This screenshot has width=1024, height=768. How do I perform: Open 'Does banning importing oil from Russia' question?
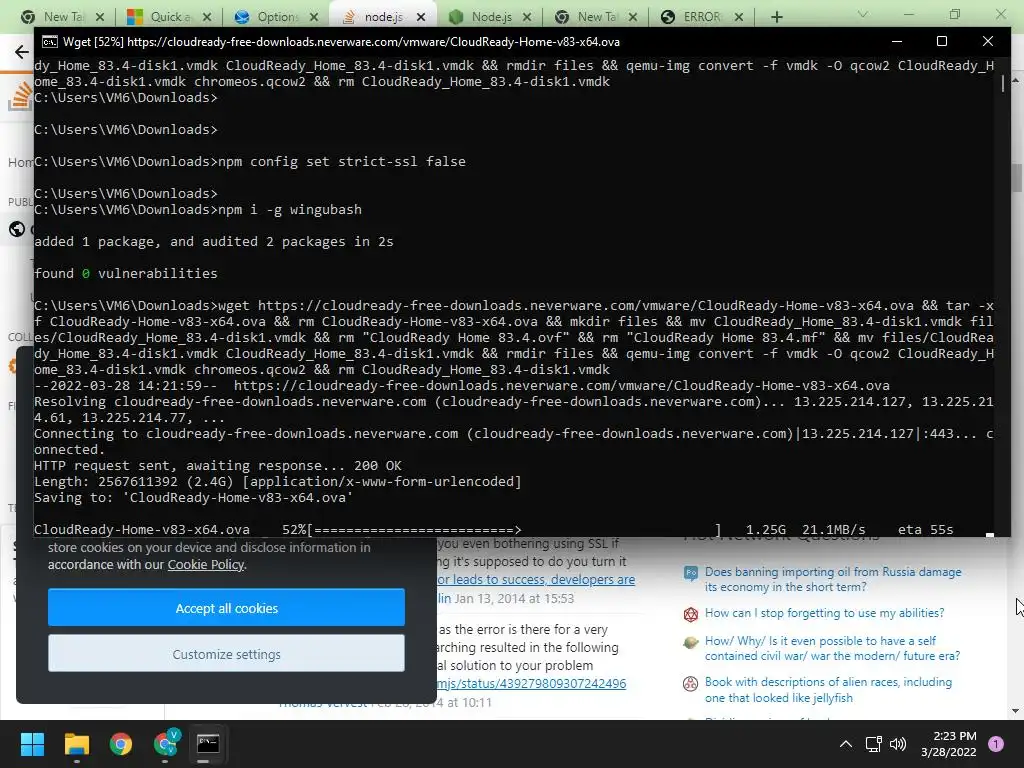point(833,579)
